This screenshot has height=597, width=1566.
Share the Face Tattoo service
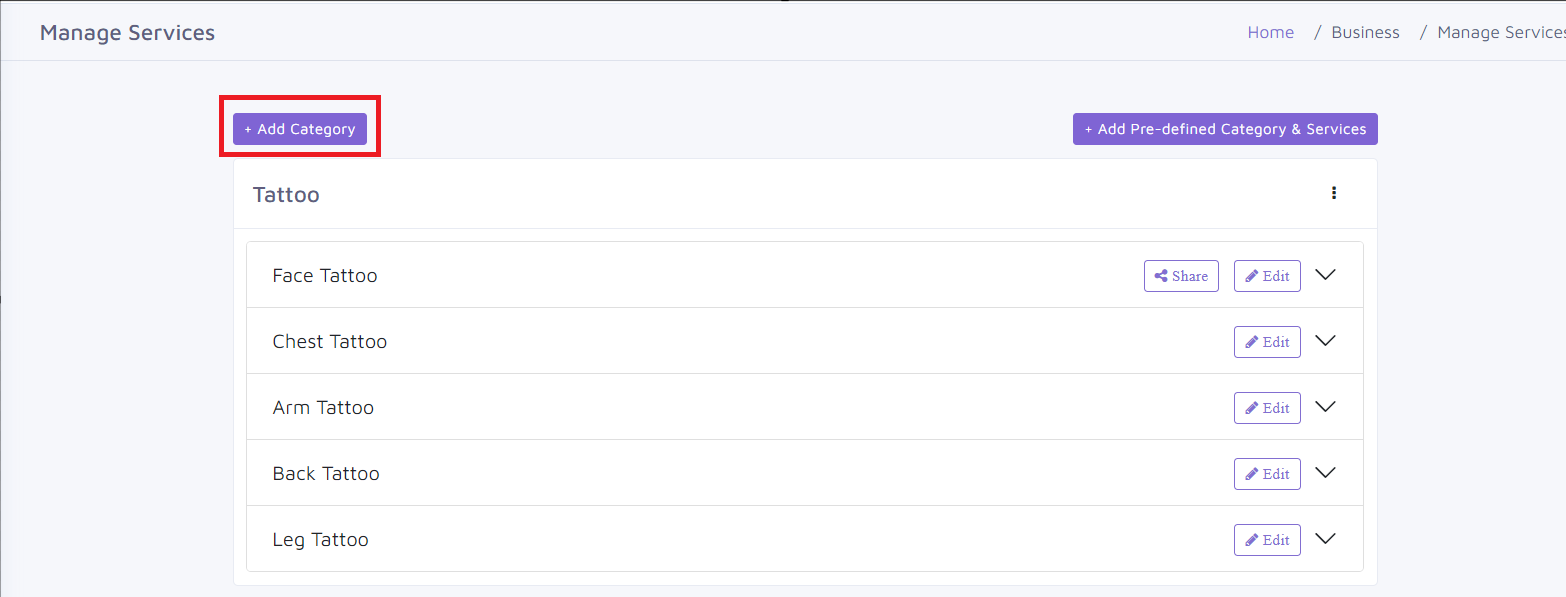click(1181, 276)
